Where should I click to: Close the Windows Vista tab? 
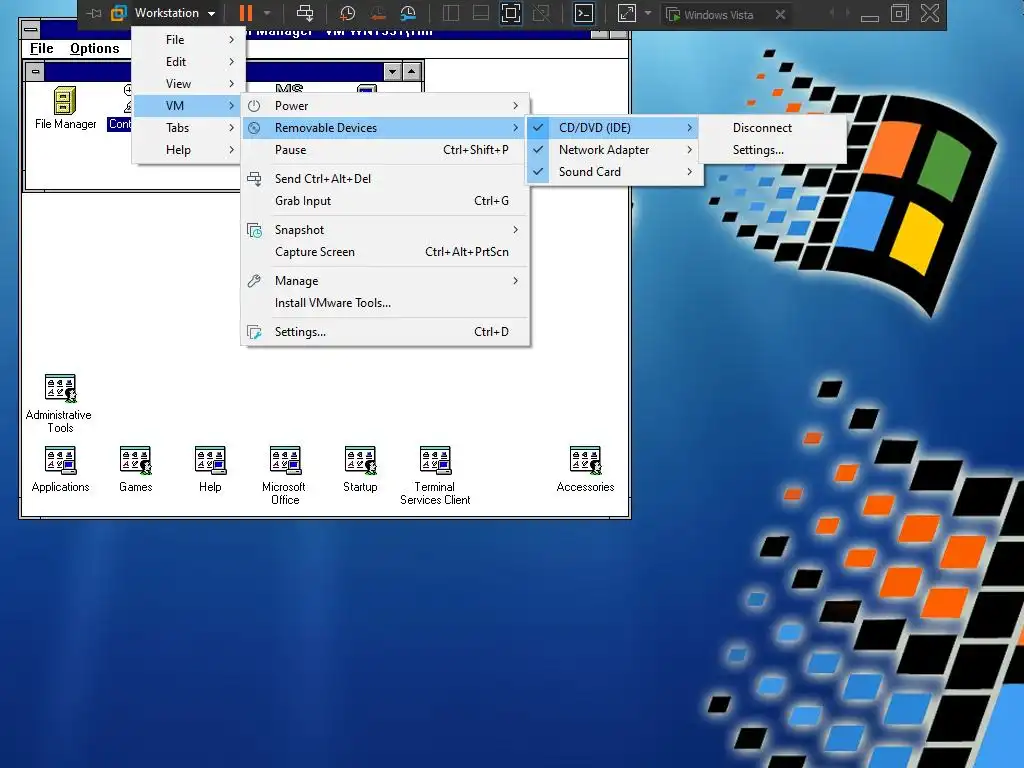click(x=780, y=14)
